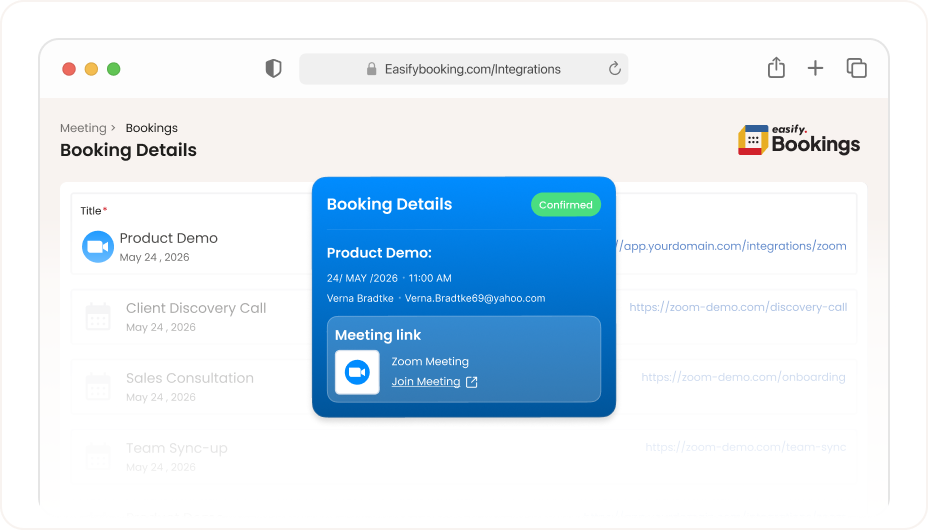Open a new tab with the plus icon
This screenshot has height=530, width=928.
point(815,68)
